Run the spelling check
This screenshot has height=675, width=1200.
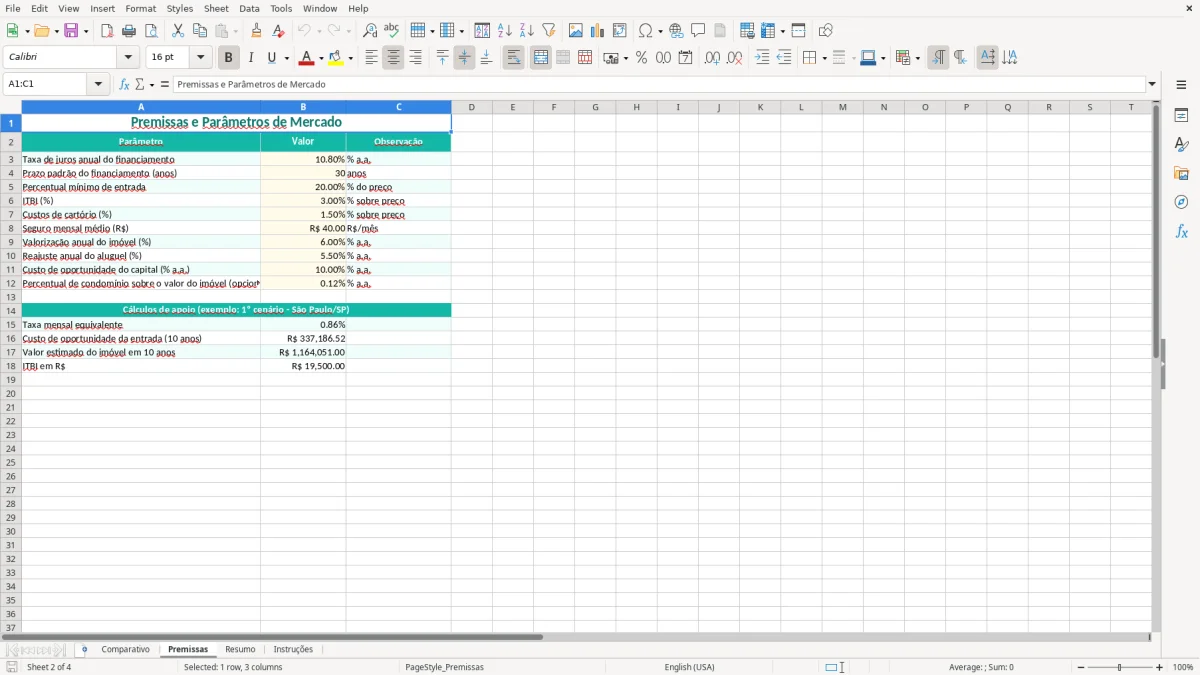[x=392, y=31]
